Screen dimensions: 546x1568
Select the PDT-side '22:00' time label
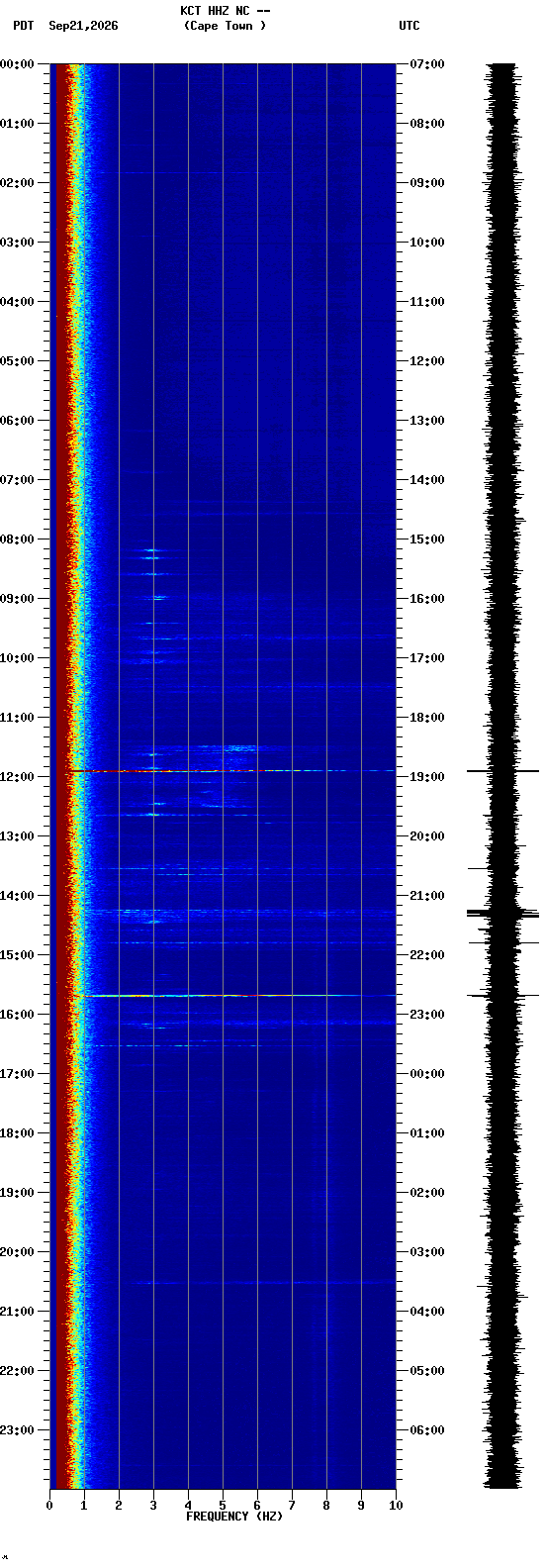point(17,1371)
